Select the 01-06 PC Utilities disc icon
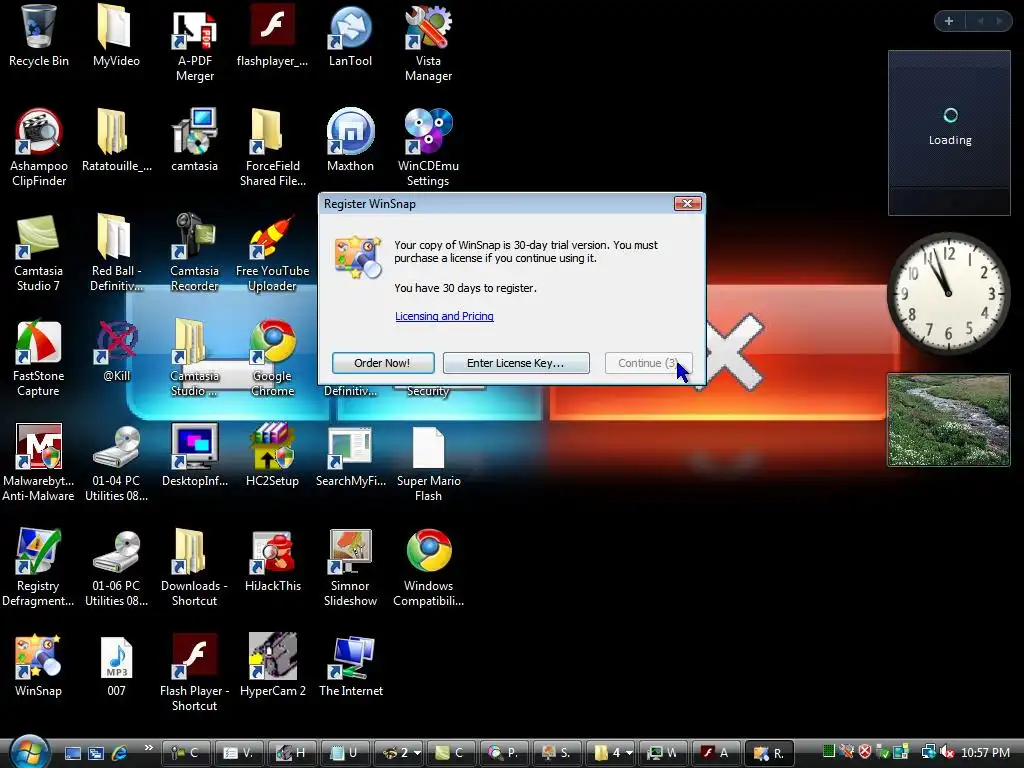The width and height of the screenshot is (1024, 768). (116, 552)
